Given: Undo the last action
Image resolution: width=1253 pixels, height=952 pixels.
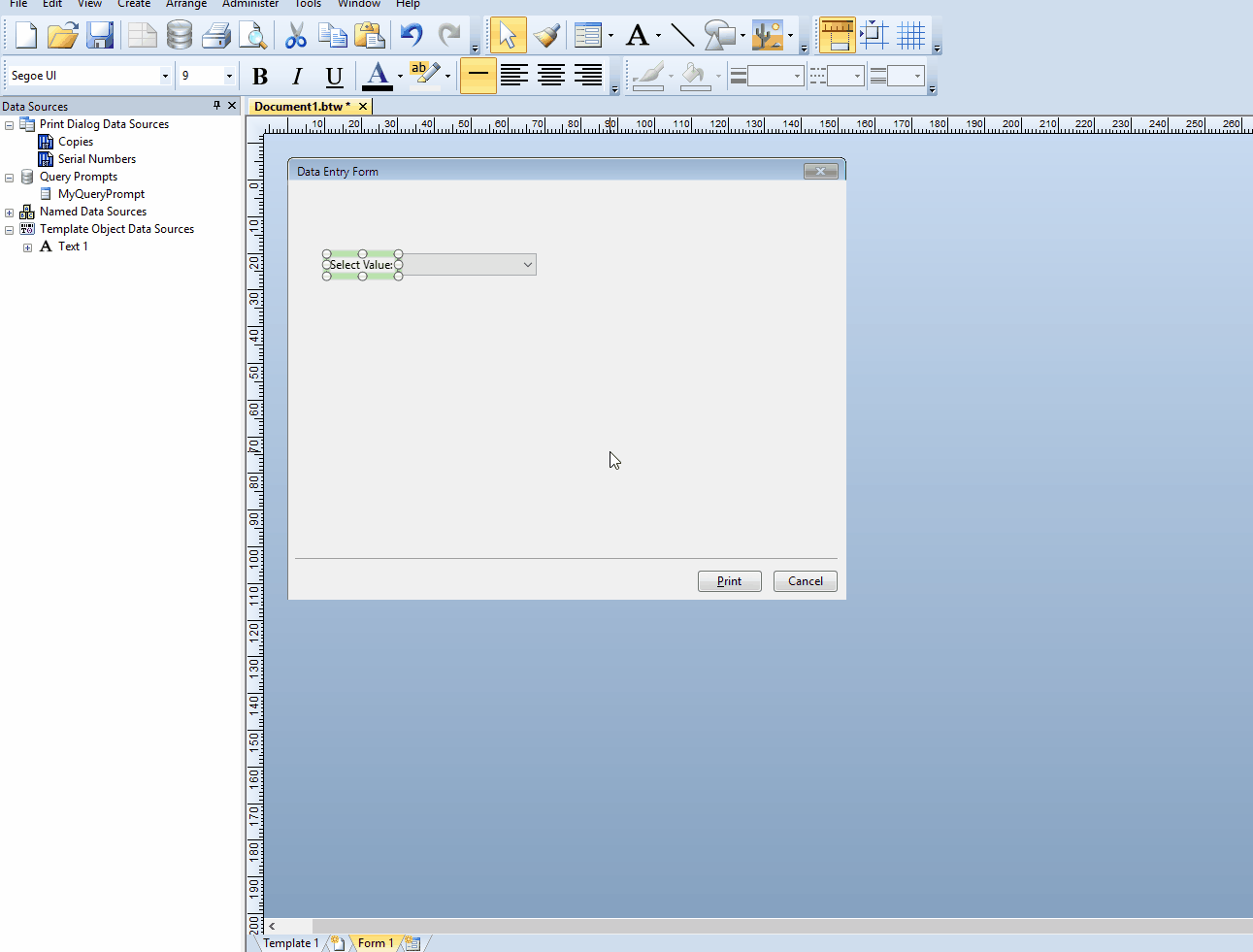Looking at the screenshot, I should (x=412, y=36).
